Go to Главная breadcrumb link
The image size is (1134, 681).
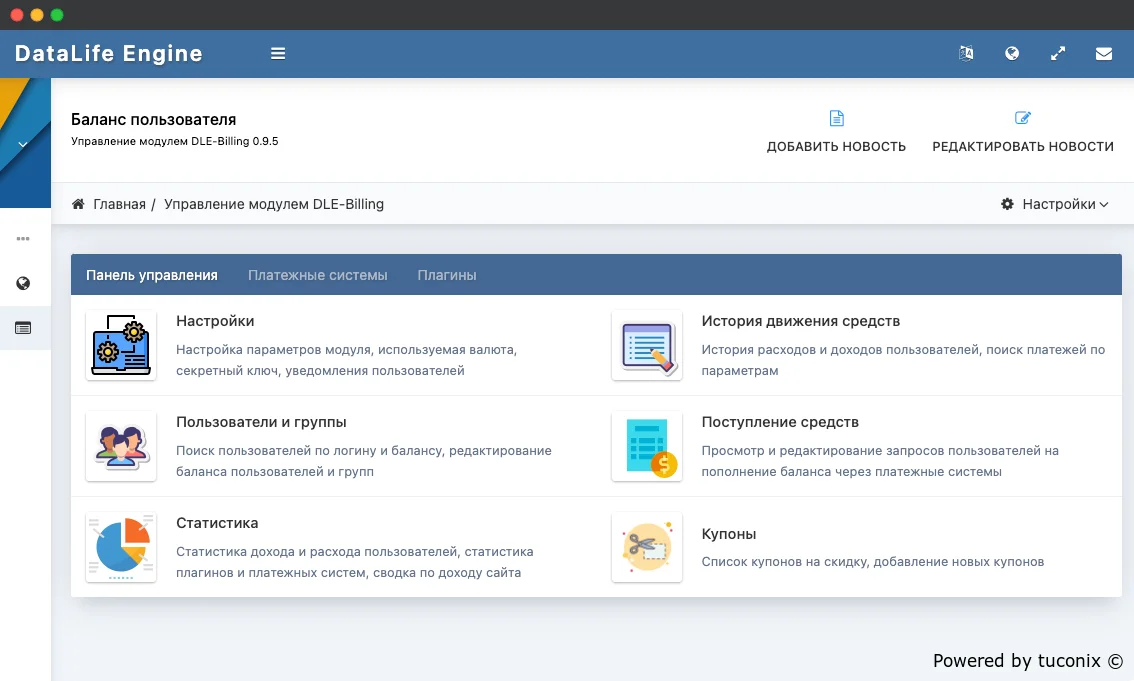(x=119, y=204)
